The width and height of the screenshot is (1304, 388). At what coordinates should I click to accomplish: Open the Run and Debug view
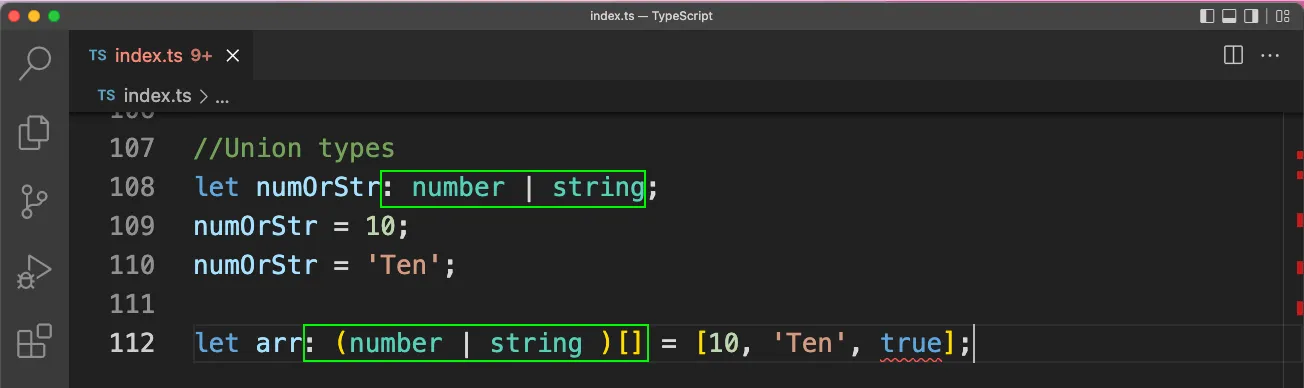click(x=35, y=271)
